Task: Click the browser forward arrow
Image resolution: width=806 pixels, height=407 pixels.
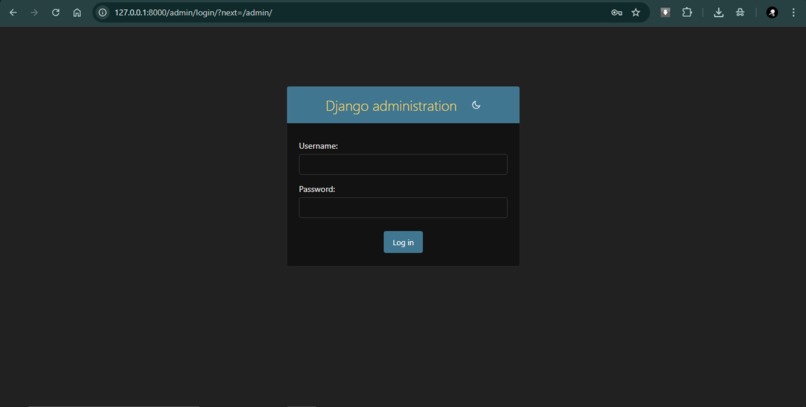Action: (34, 12)
